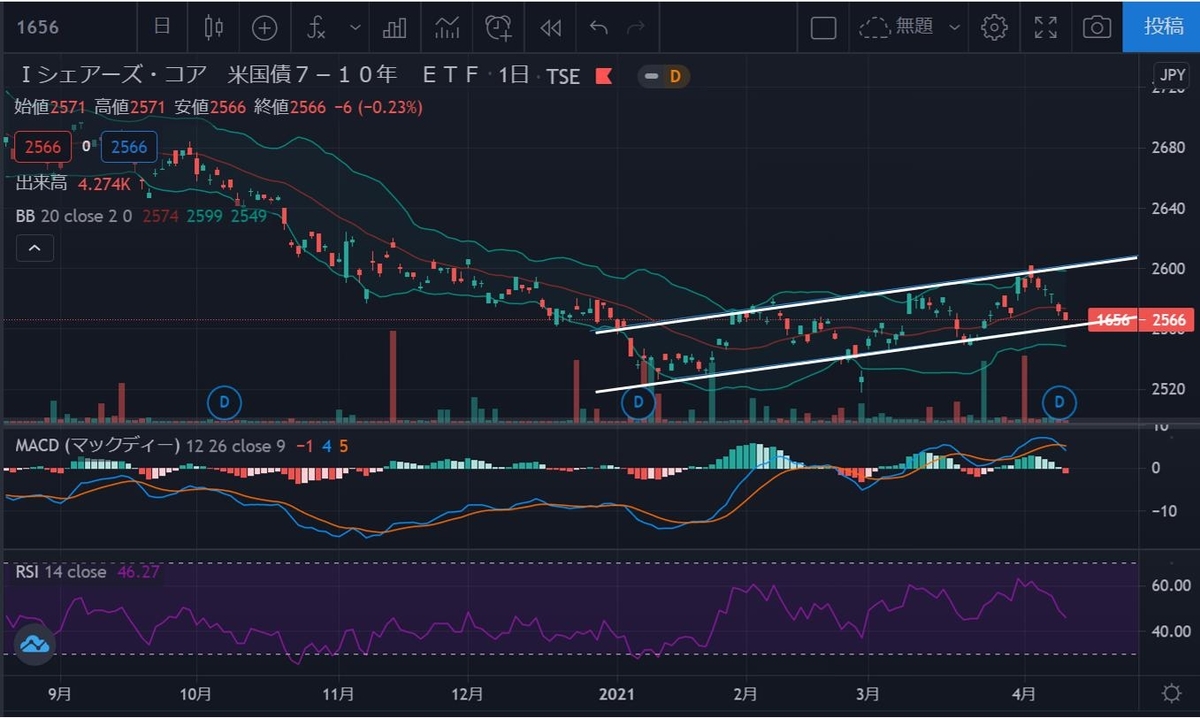1200x718 pixels.
Task: Click the blue cloud logo icon
Action: (x=36, y=644)
